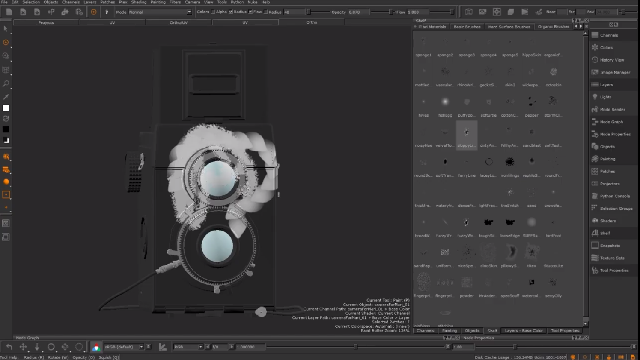Select the Ortho view tab above the canvas
Viewport: 640px width, 360px height.
(311, 23)
